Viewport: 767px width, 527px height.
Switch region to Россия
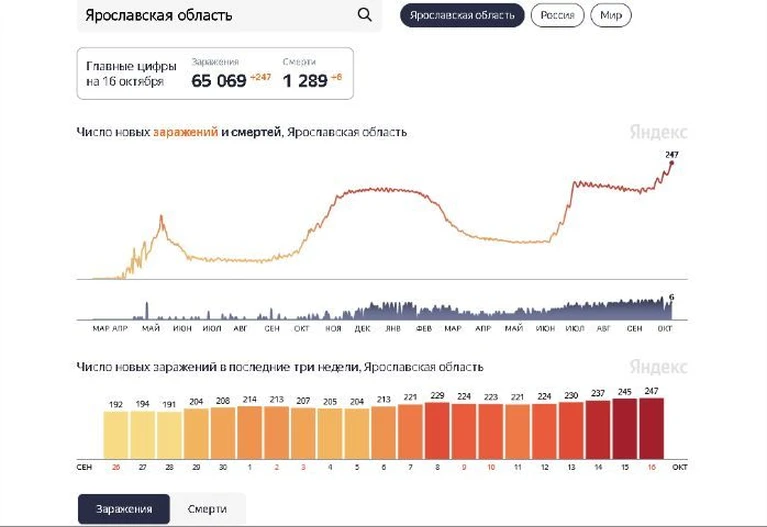(557, 15)
